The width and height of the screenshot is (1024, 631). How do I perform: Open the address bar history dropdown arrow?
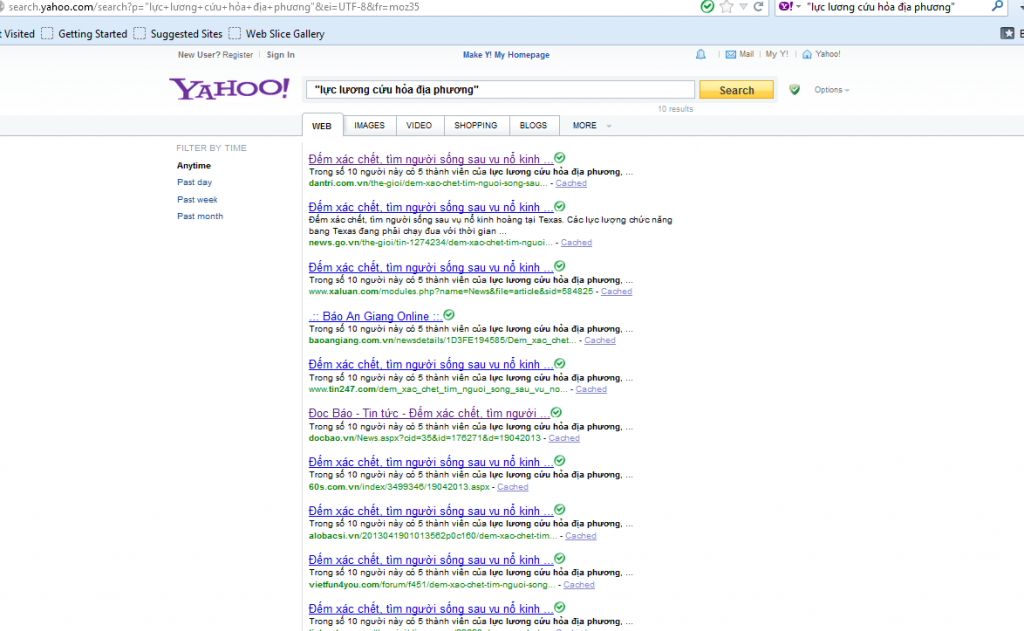(x=743, y=7)
